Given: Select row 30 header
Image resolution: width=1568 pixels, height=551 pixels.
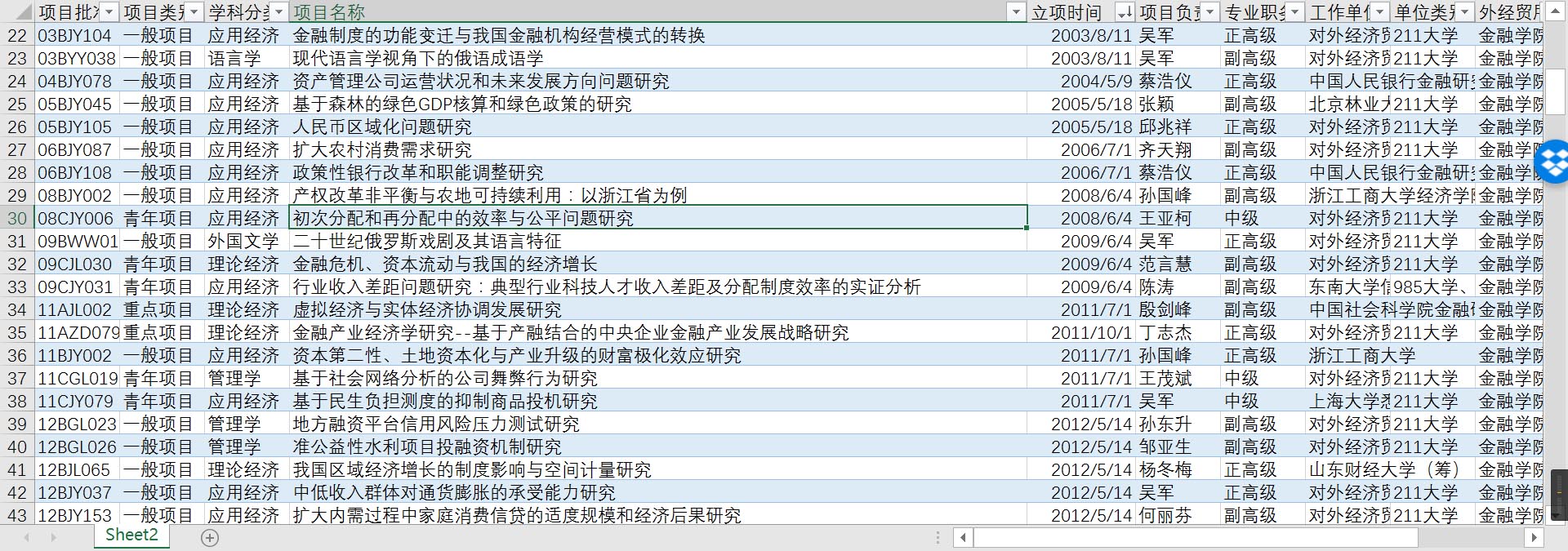Looking at the screenshot, I should tap(16, 218).
